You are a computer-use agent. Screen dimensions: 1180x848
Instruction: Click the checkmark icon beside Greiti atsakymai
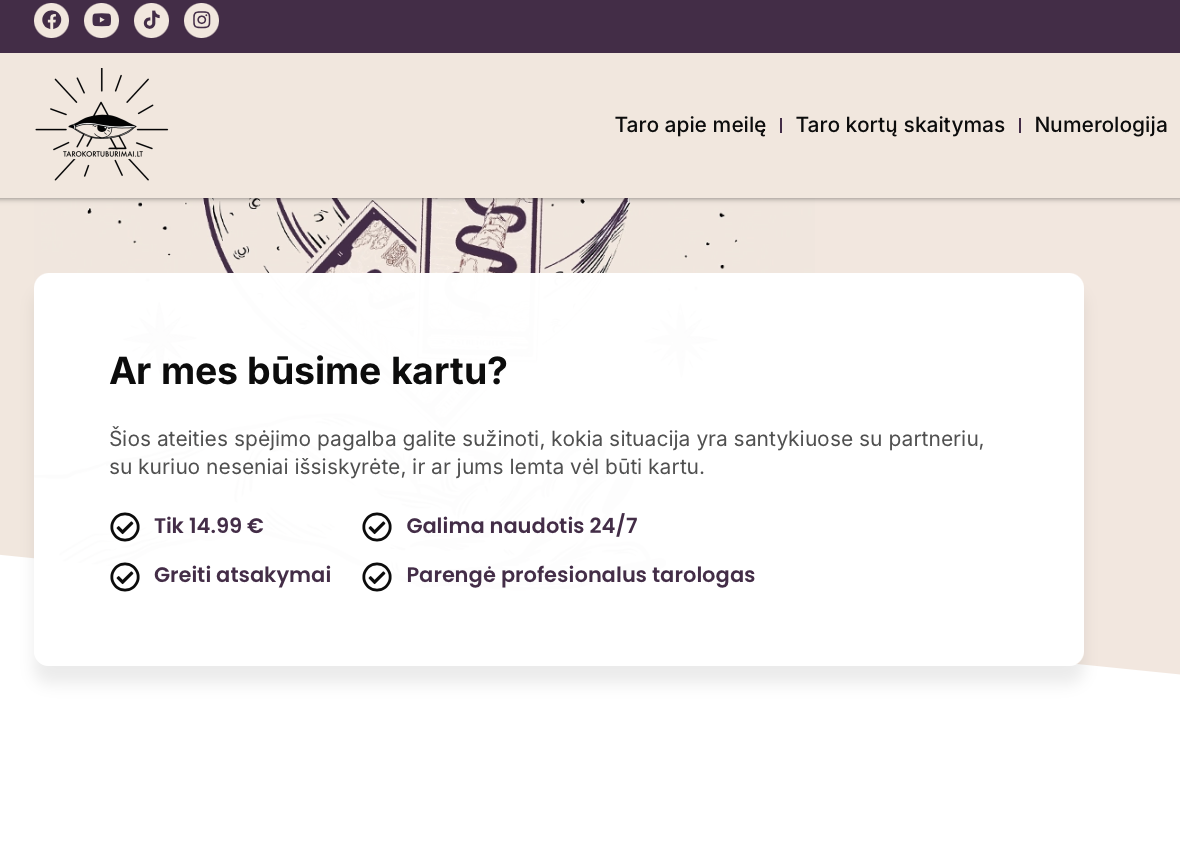[125, 576]
